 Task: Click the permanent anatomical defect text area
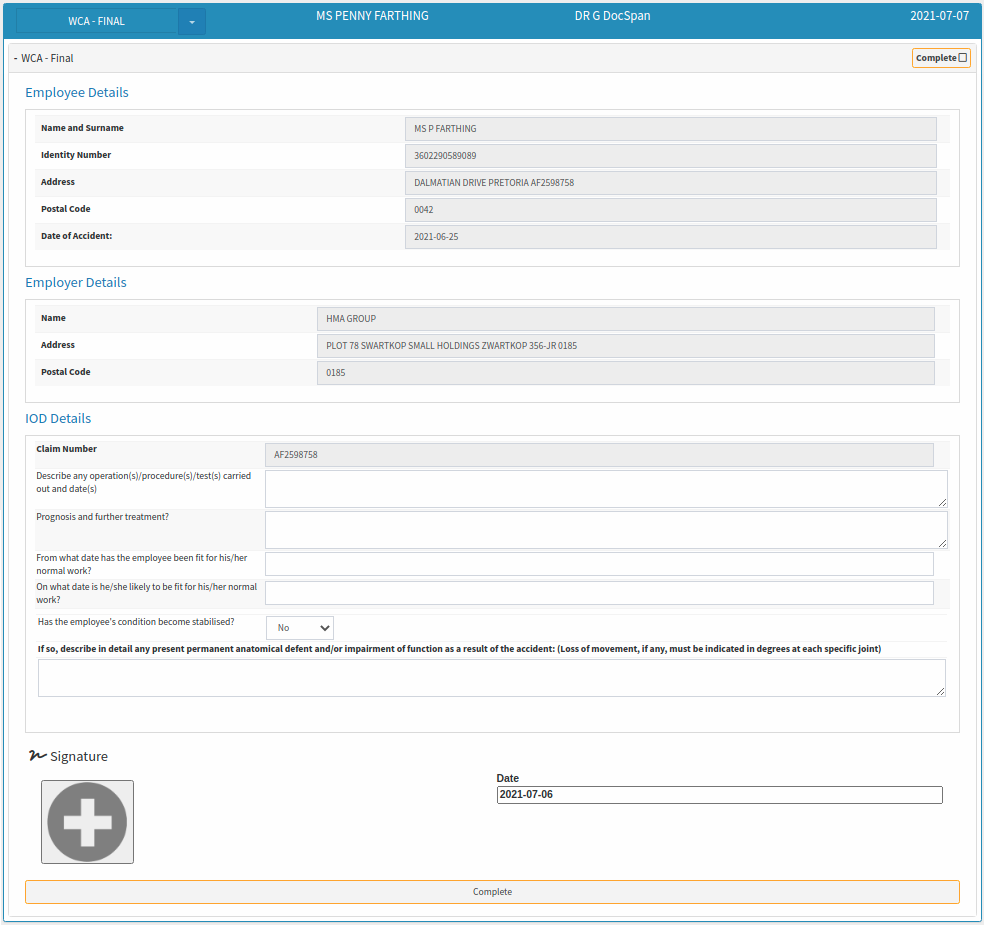pos(491,678)
